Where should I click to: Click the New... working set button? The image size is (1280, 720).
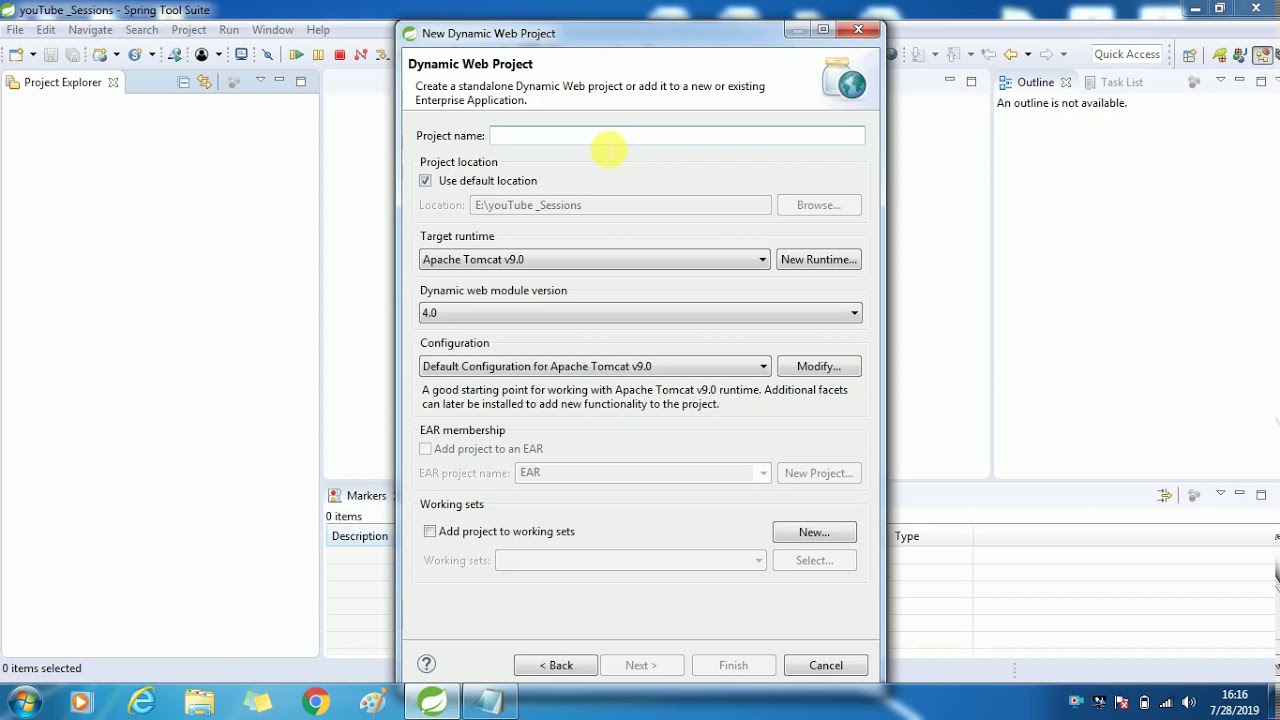(814, 533)
